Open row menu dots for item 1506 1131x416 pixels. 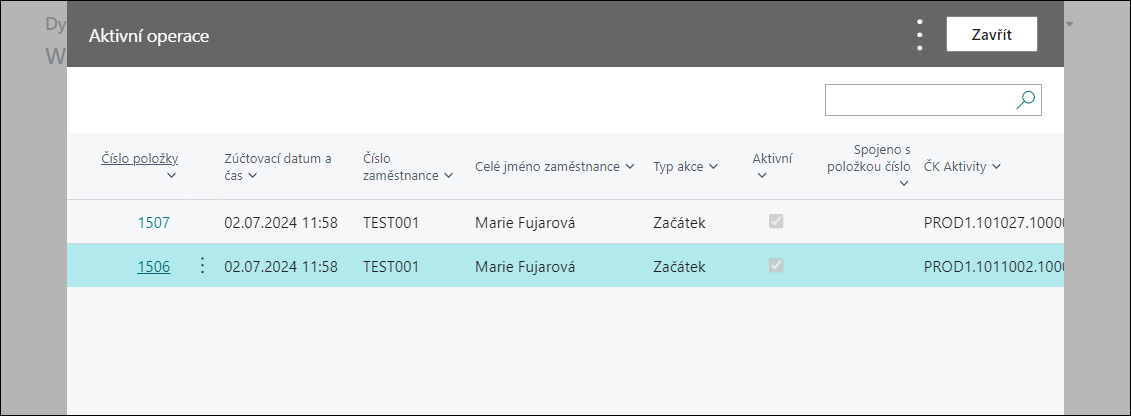(x=202, y=266)
